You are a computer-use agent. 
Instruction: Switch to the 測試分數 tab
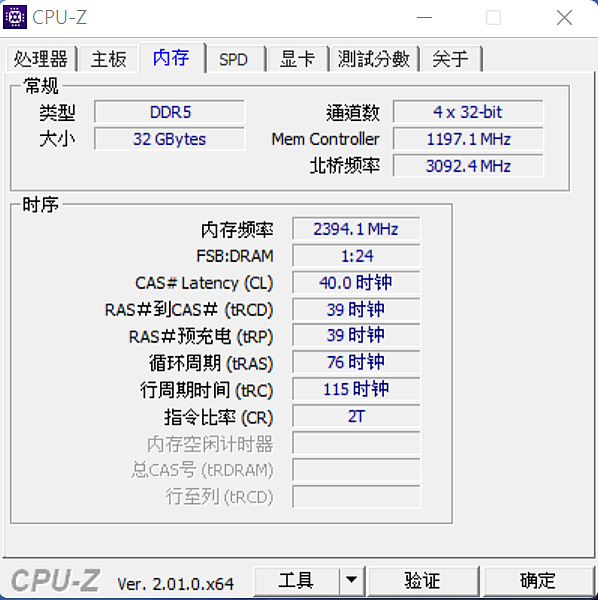point(374,59)
